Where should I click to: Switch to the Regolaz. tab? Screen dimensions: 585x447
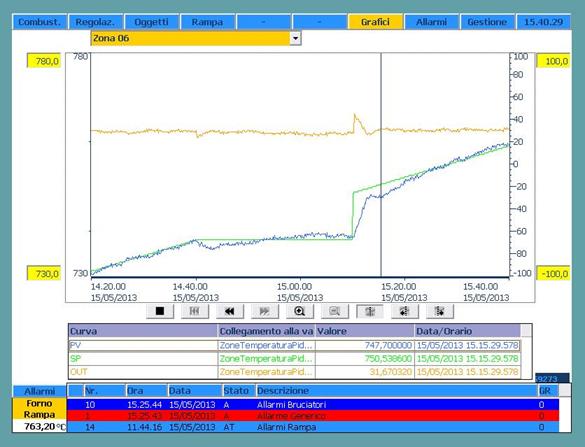coord(95,22)
